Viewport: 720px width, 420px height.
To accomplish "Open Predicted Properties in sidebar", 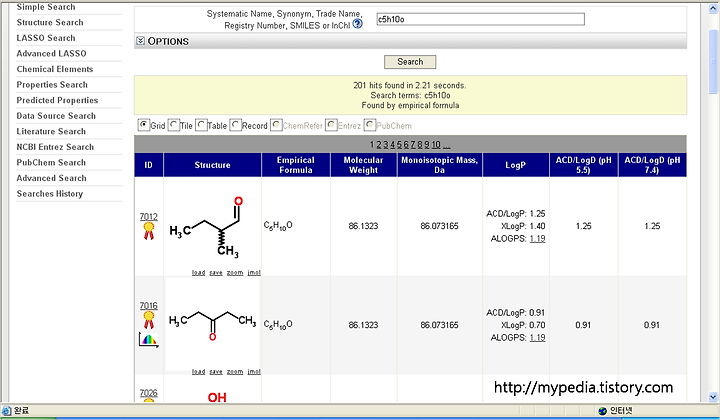I will (x=57, y=101).
